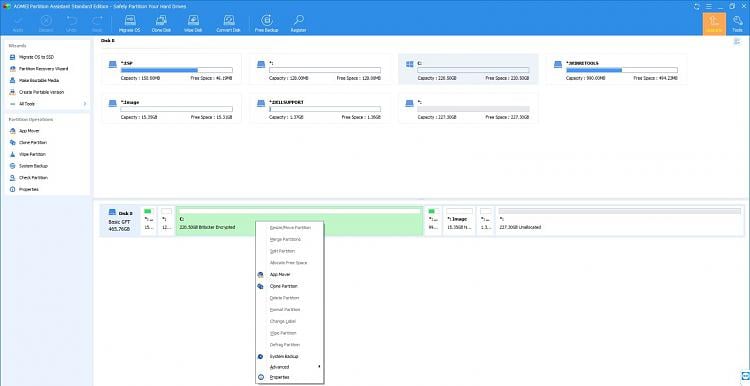Viewport: 750px width, 386px height.
Task: Select the *:Image partition card
Action: click(x=172, y=109)
